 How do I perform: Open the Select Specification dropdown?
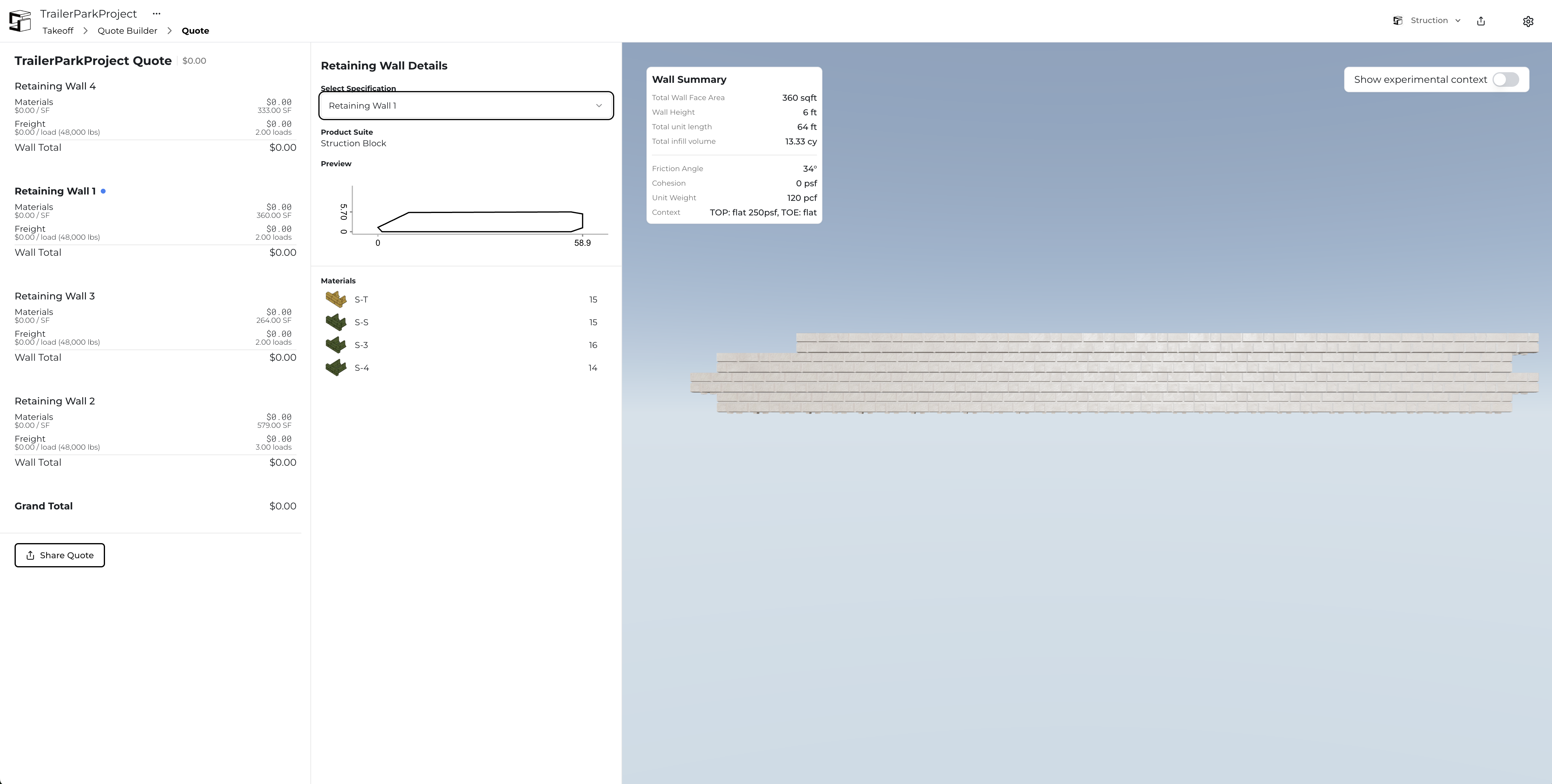point(465,105)
